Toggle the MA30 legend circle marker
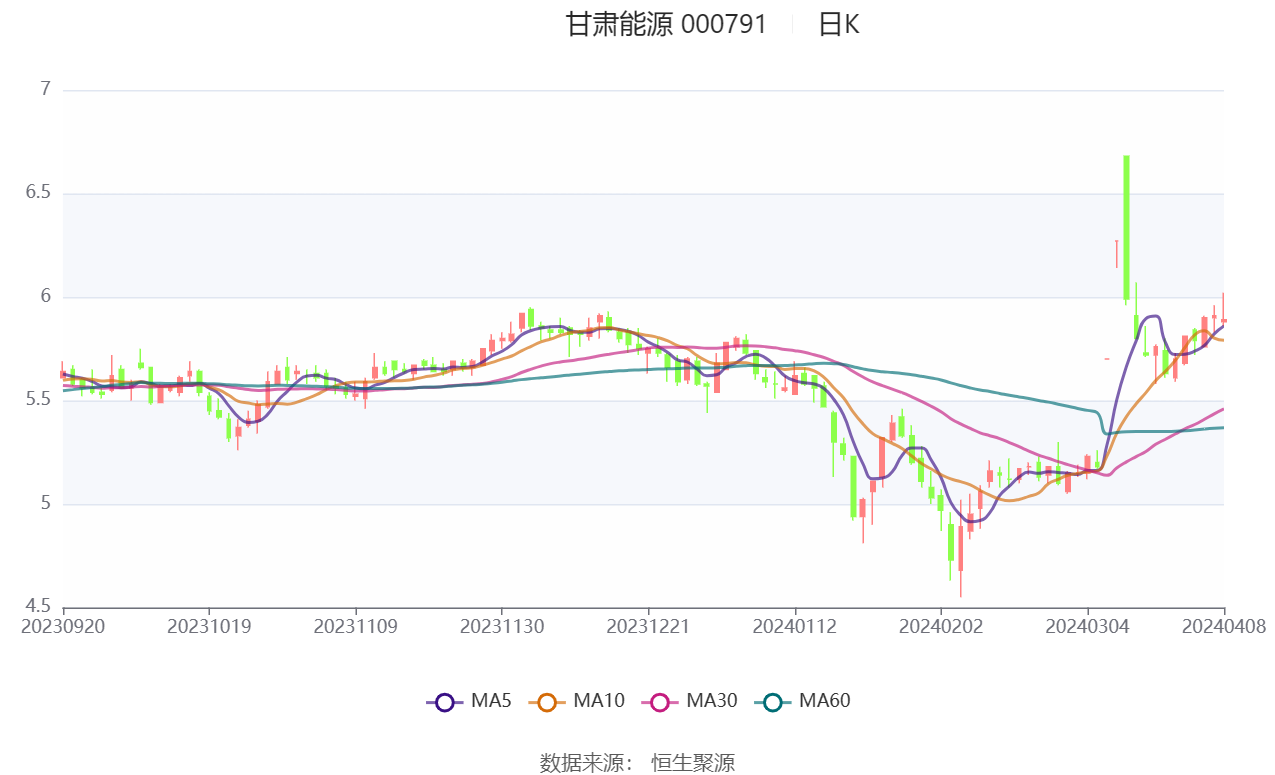The width and height of the screenshot is (1275, 775). (660, 702)
